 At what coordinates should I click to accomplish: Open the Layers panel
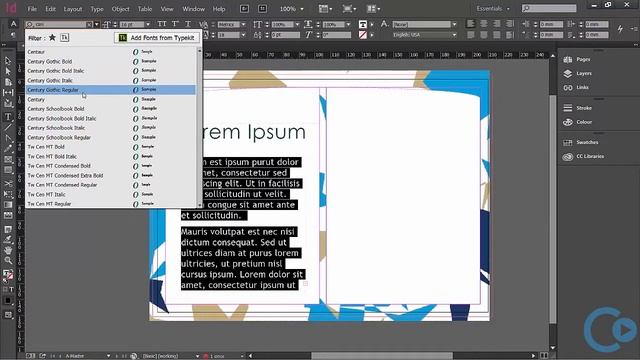pos(578,73)
